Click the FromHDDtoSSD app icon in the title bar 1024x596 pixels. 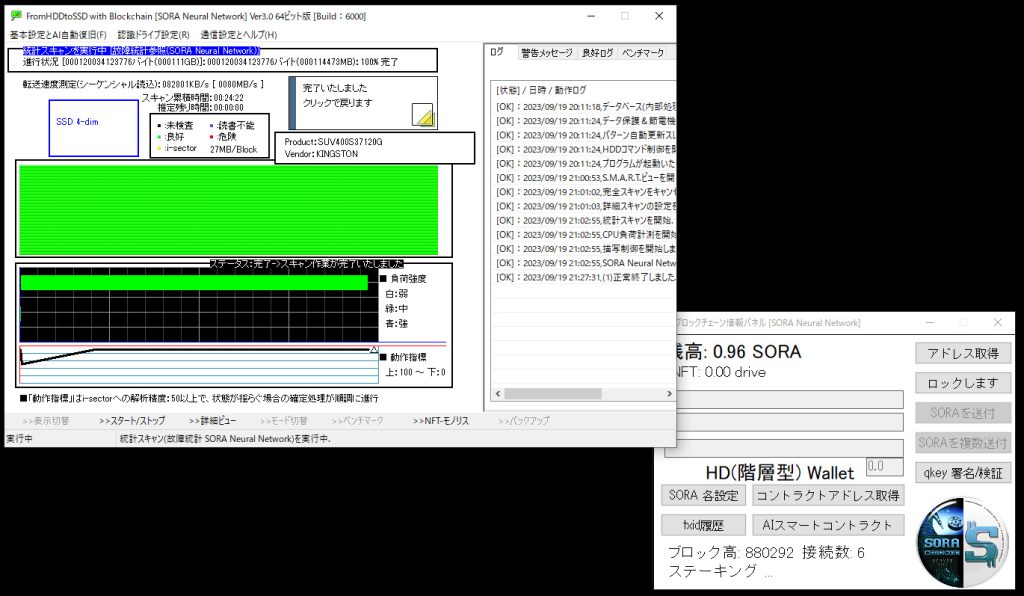(16, 16)
